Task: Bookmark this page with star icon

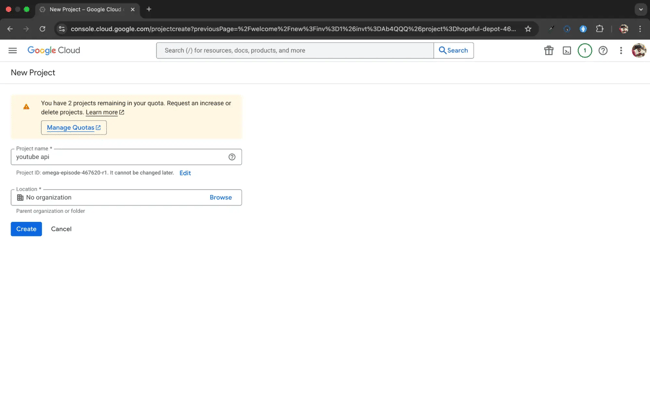Action: tap(528, 29)
